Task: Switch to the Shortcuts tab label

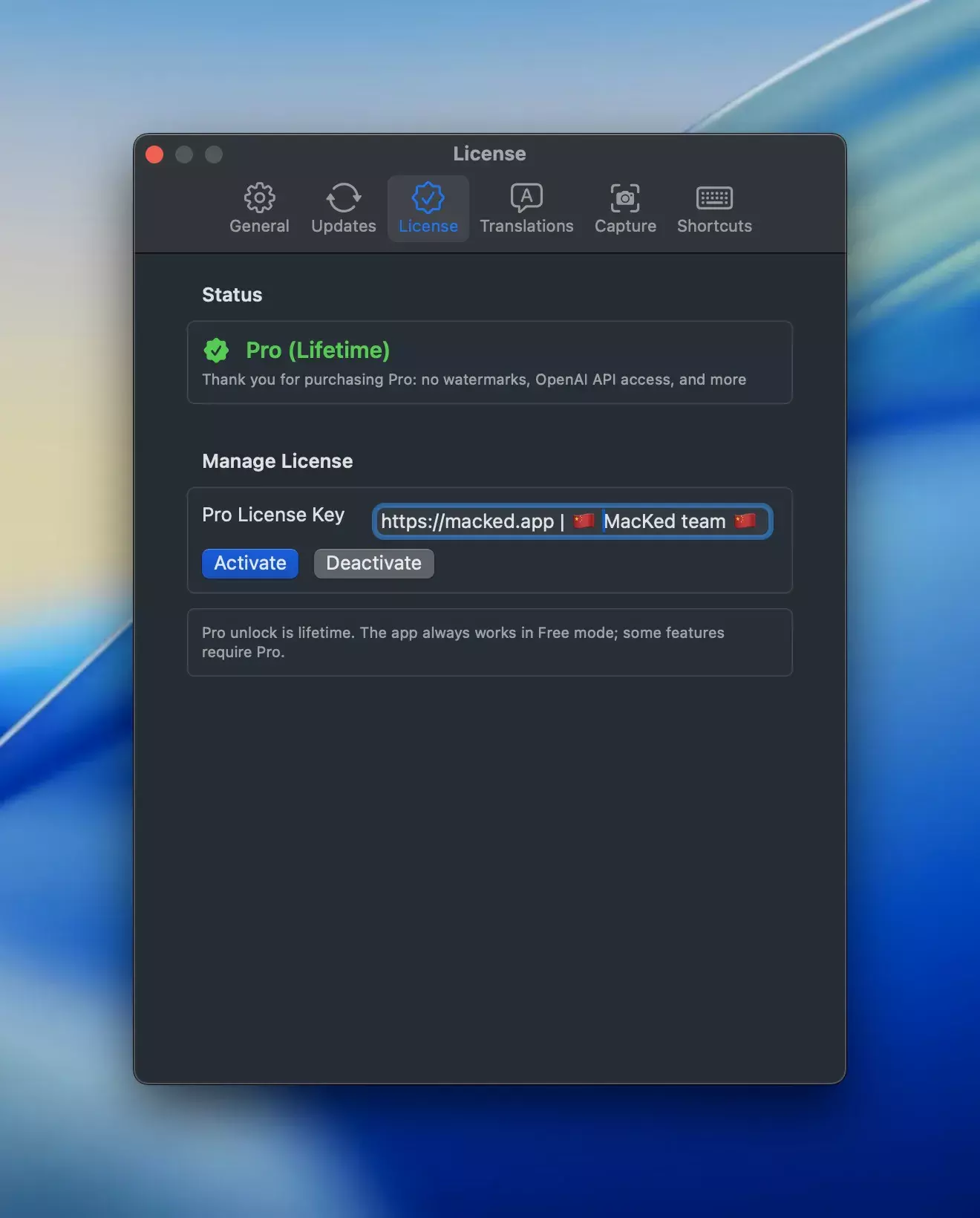Action: (714, 226)
